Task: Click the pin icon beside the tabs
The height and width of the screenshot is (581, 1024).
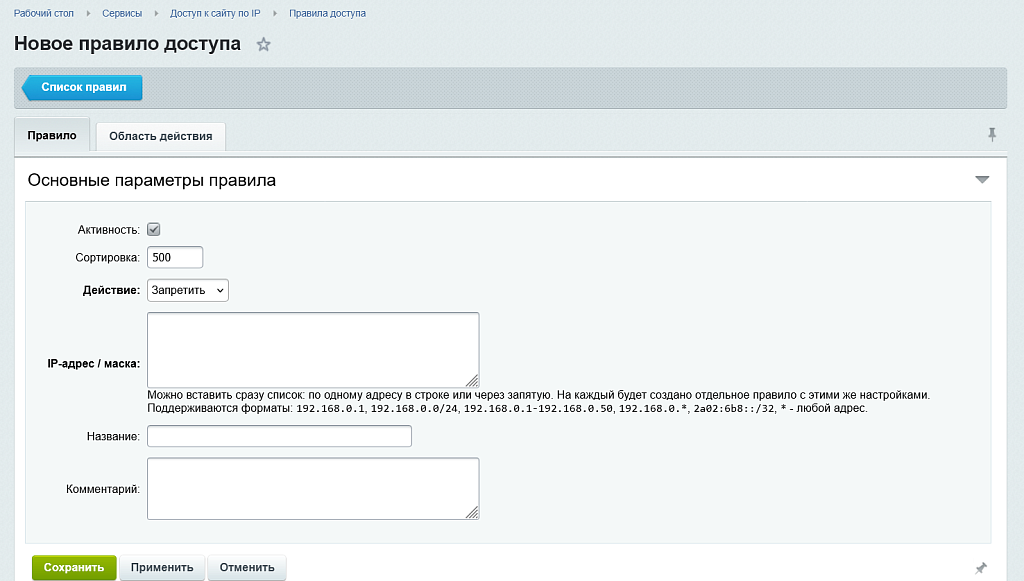Action: [992, 134]
